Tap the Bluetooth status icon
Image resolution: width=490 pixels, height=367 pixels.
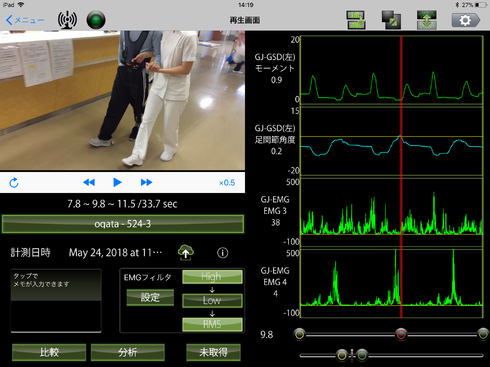coord(457,5)
